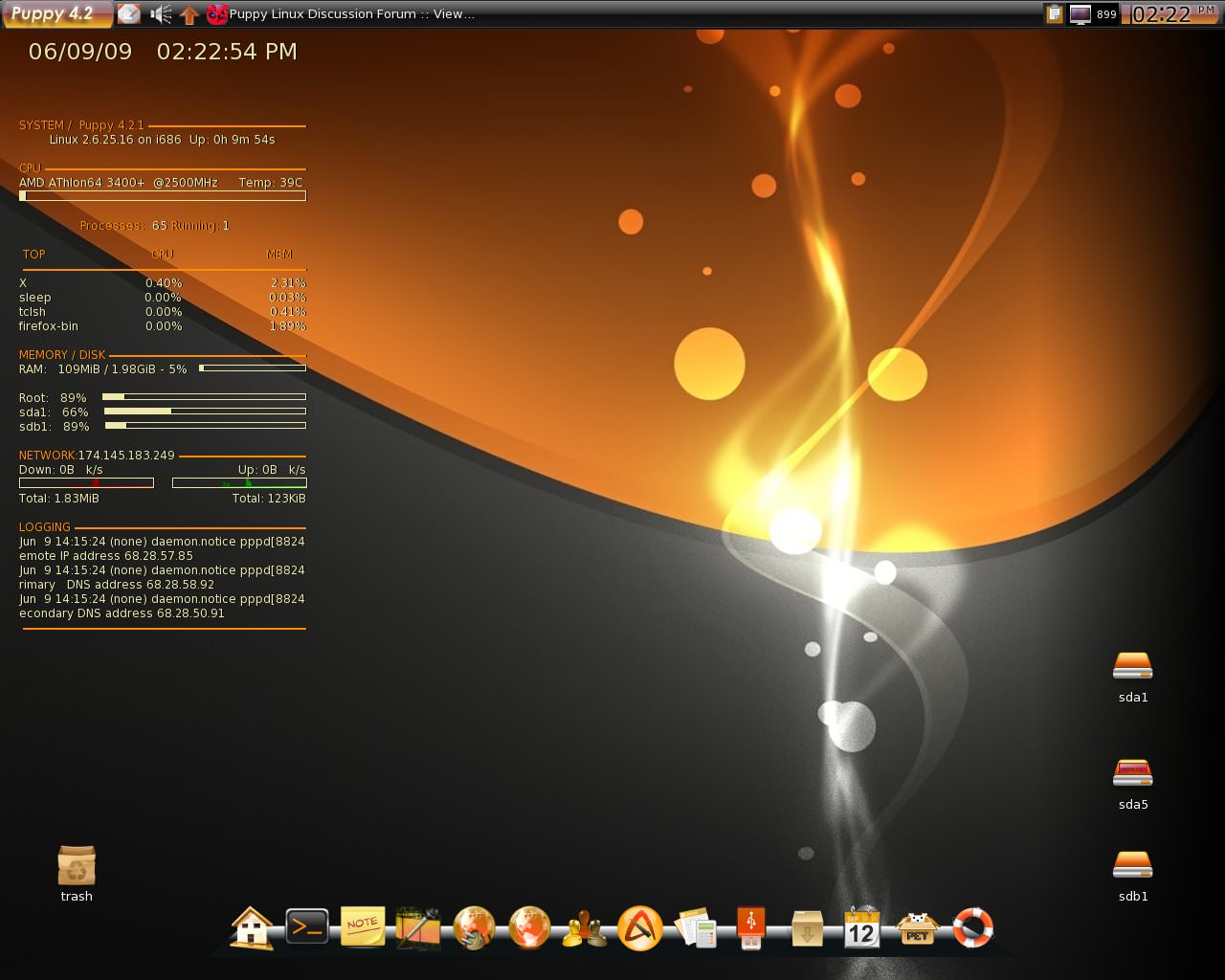
Task: Open the sda5 drive desktop icon
Action: click(1133, 785)
